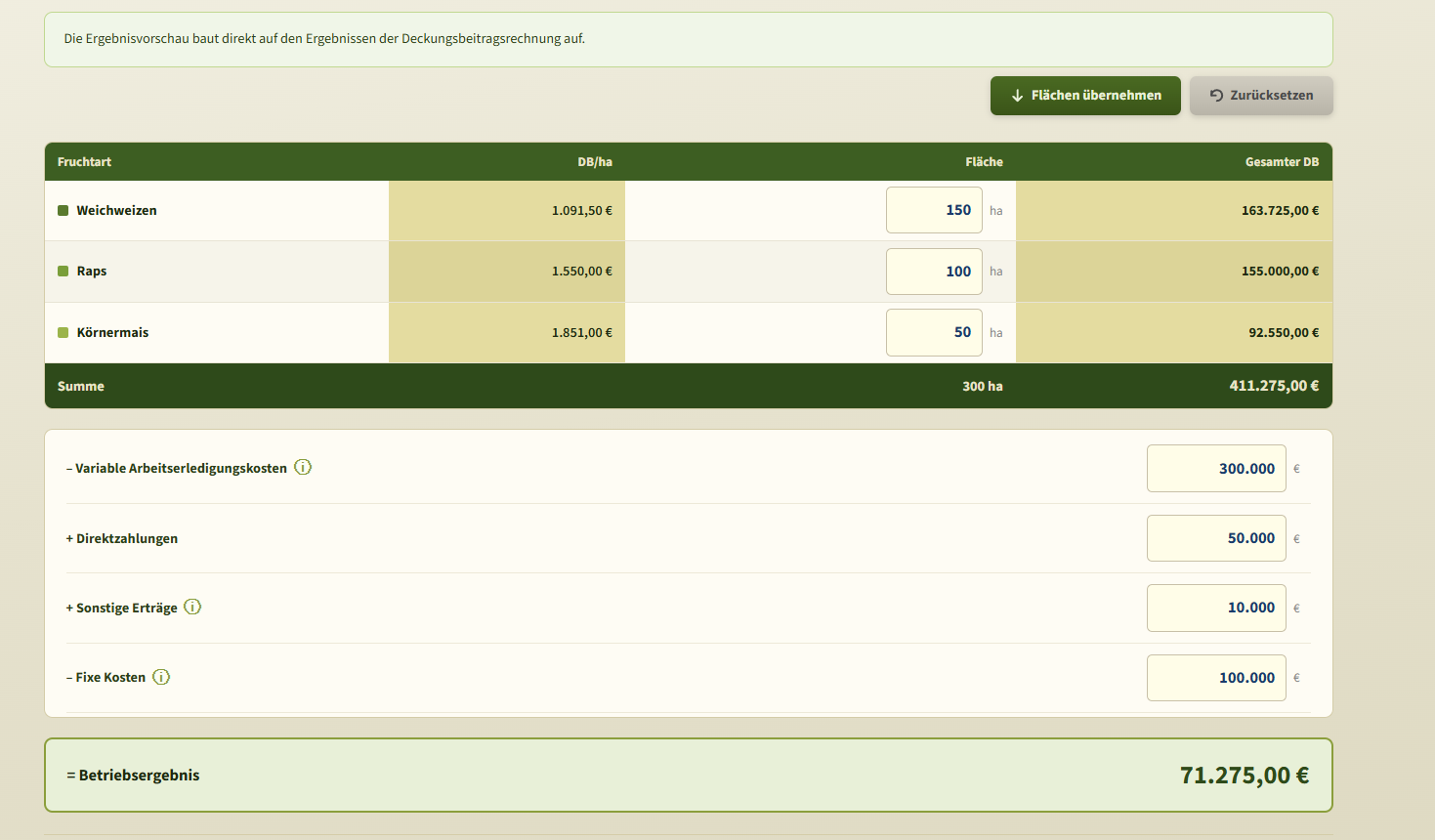
Task: Edit Weichweizen area field showing 150
Action: coord(934,210)
